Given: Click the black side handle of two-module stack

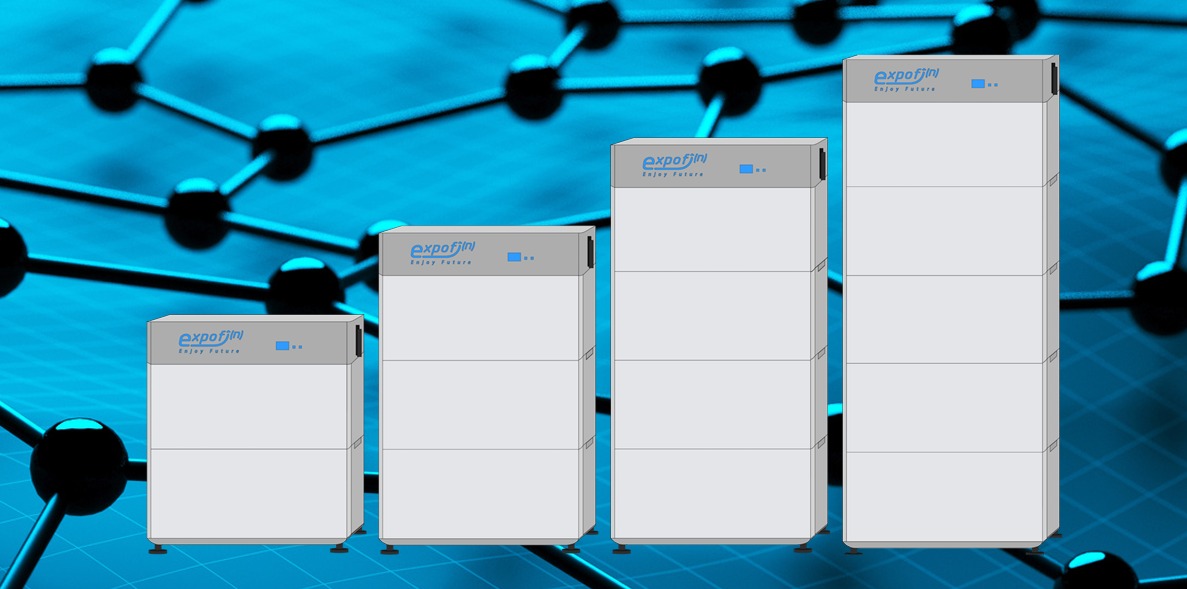Looking at the screenshot, I should (359, 341).
